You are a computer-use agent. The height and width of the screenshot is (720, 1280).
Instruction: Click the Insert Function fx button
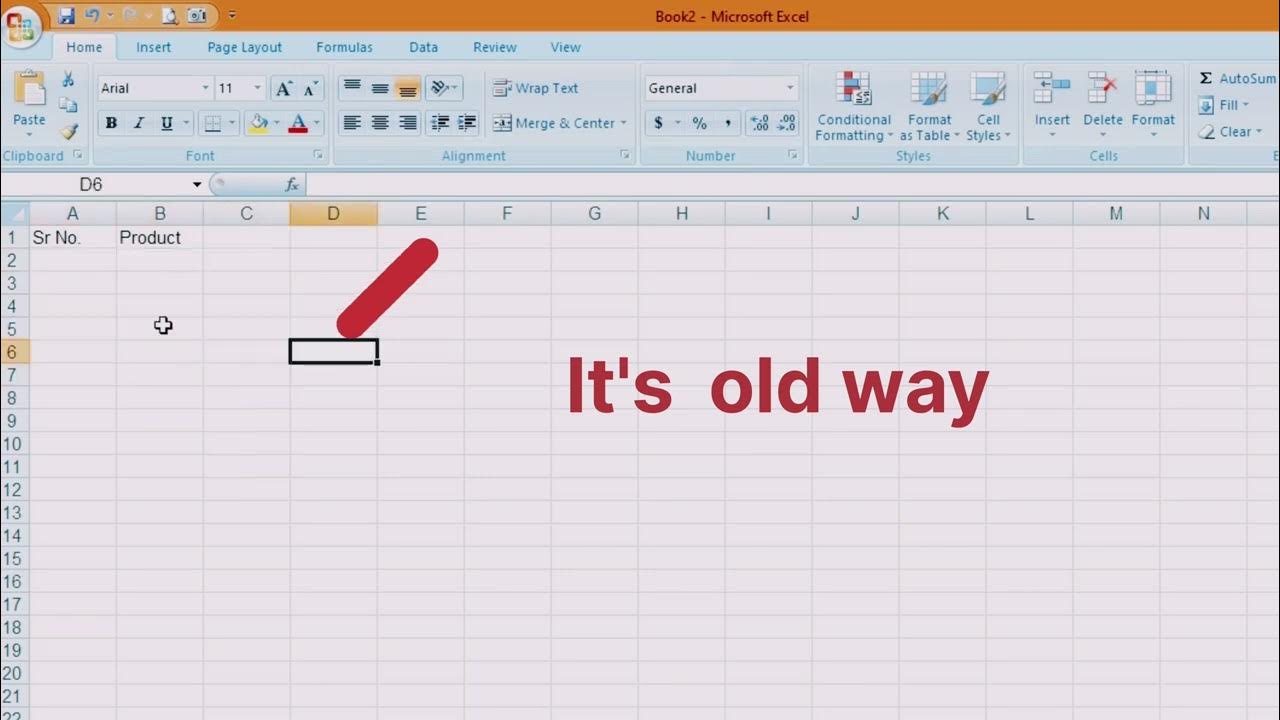[292, 185]
